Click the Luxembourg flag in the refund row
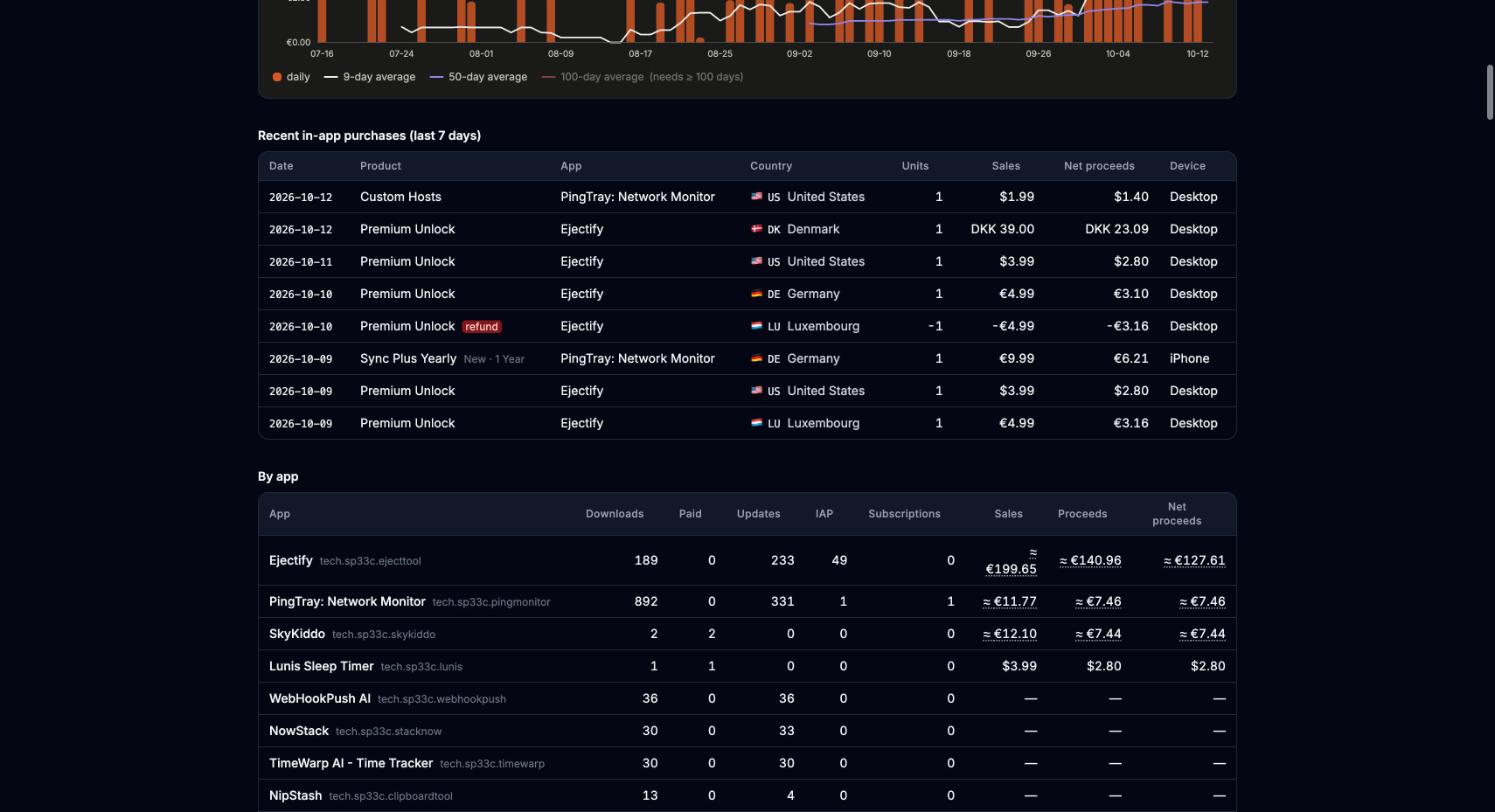The height and width of the screenshot is (812, 1495). tap(756, 326)
